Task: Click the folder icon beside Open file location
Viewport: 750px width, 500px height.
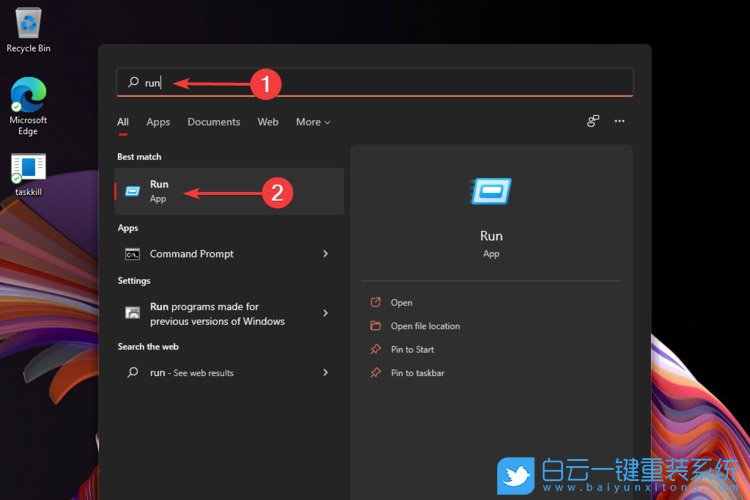Action: point(375,325)
